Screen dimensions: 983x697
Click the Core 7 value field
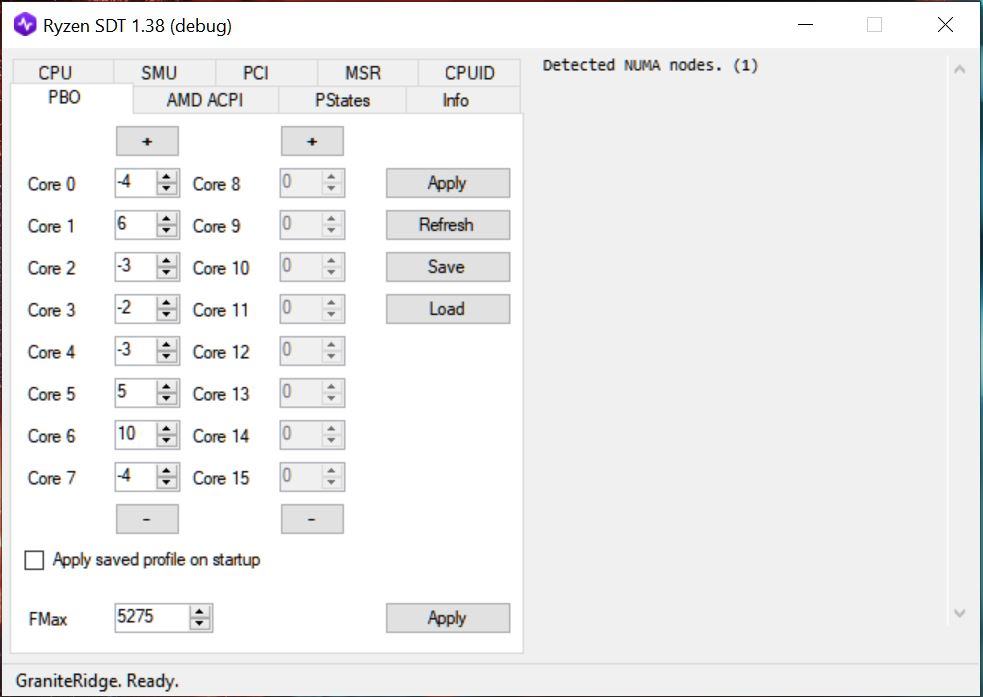135,477
